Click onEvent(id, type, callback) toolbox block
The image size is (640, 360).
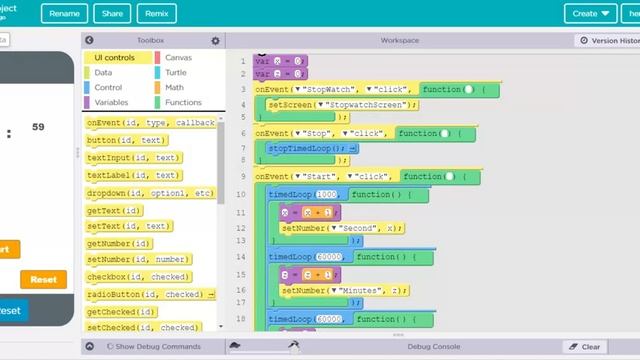[151, 123]
